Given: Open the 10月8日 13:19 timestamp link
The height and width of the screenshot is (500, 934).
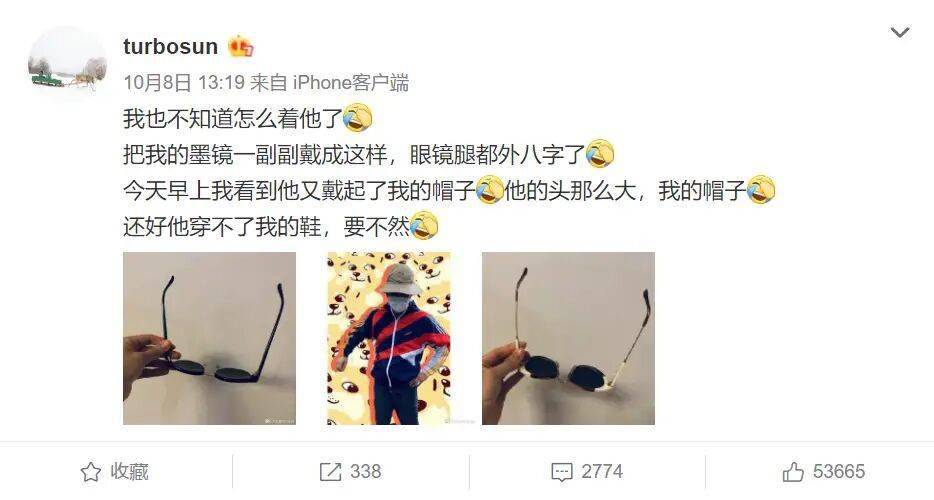Looking at the screenshot, I should [x=183, y=82].
